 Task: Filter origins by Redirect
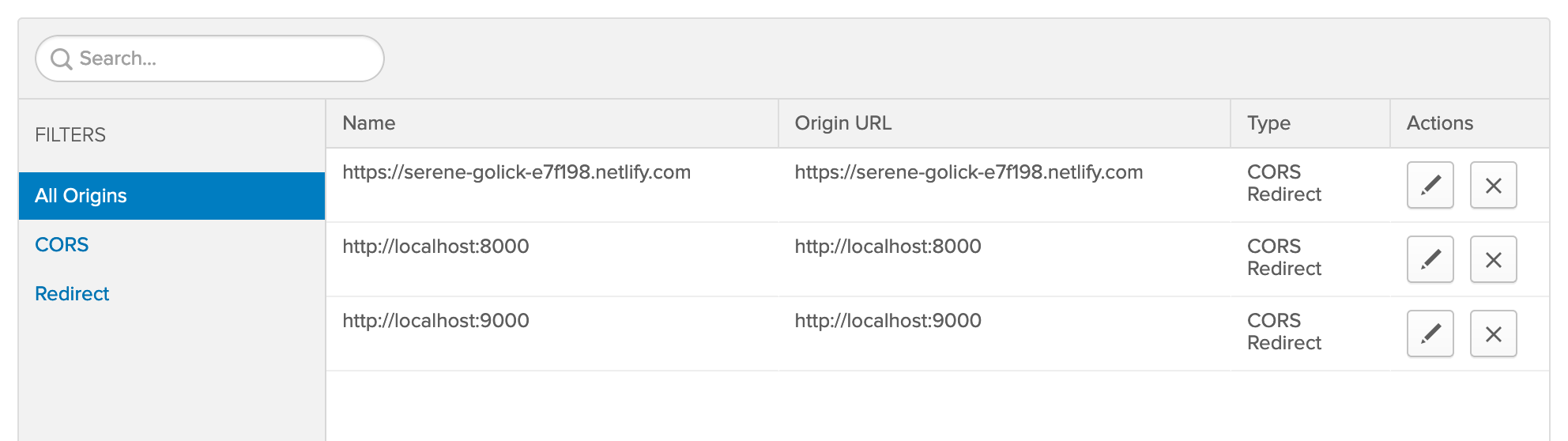click(72, 294)
